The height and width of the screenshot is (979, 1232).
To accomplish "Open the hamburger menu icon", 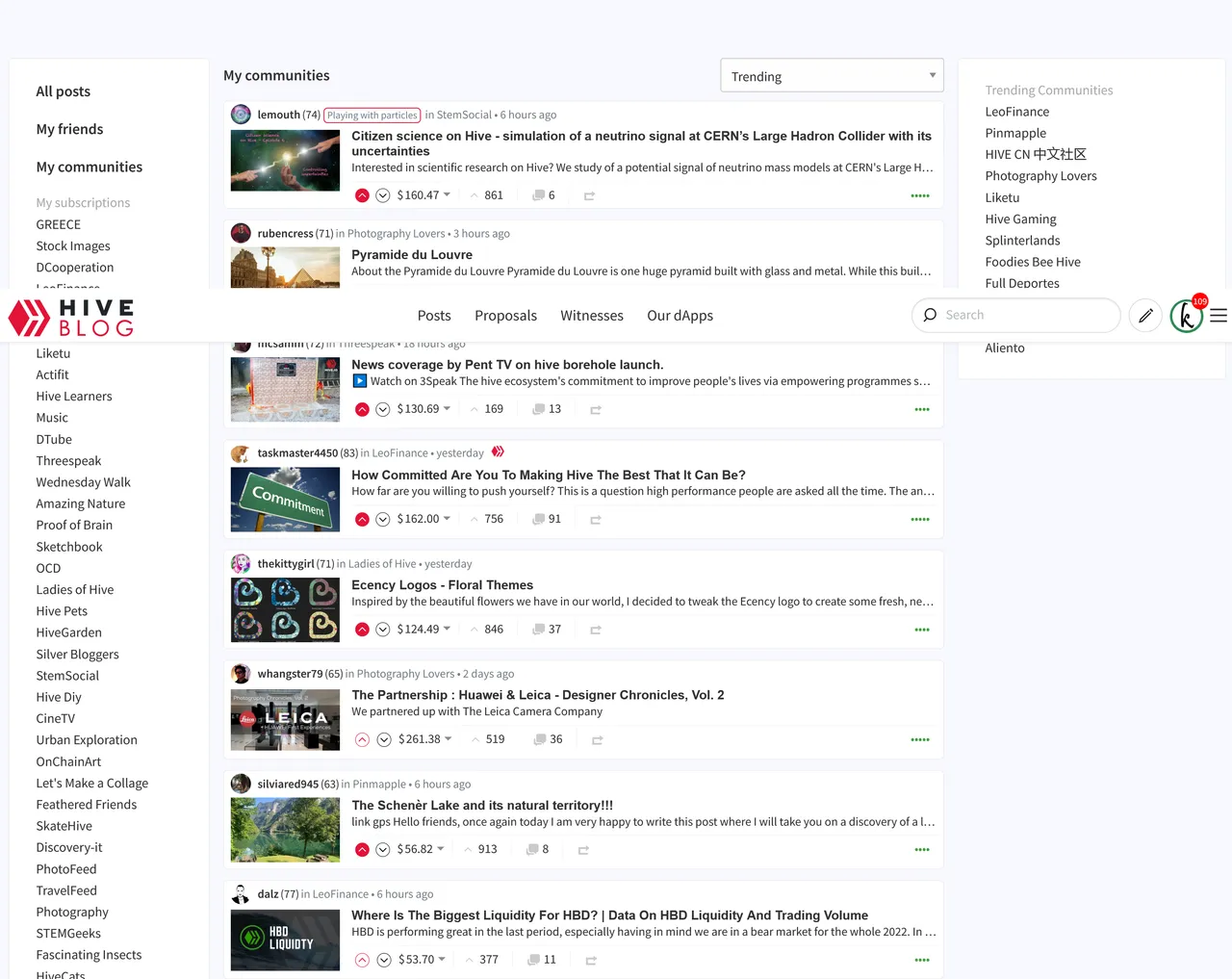I will [1219, 315].
